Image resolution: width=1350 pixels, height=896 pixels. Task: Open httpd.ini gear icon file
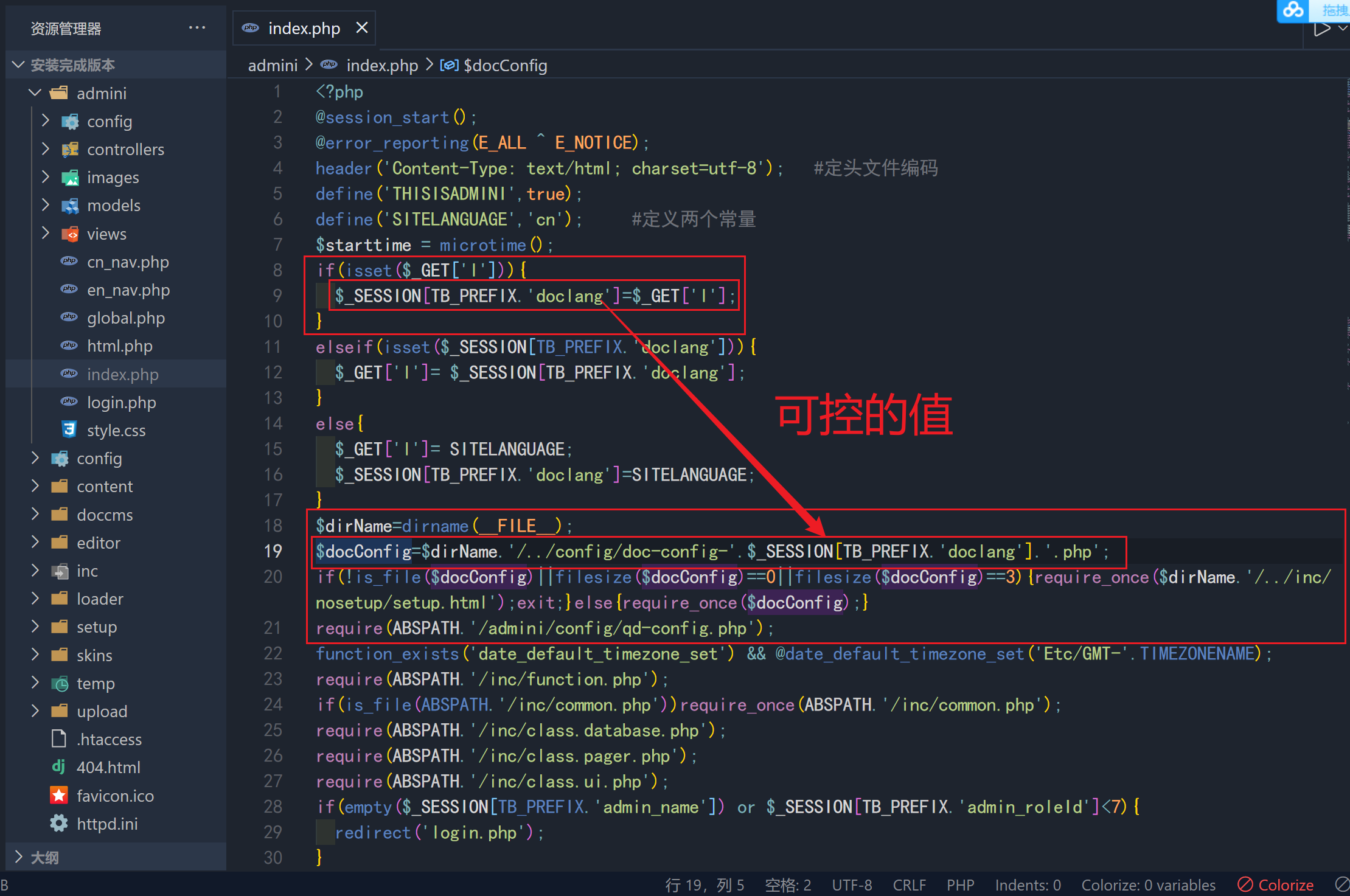click(x=106, y=824)
